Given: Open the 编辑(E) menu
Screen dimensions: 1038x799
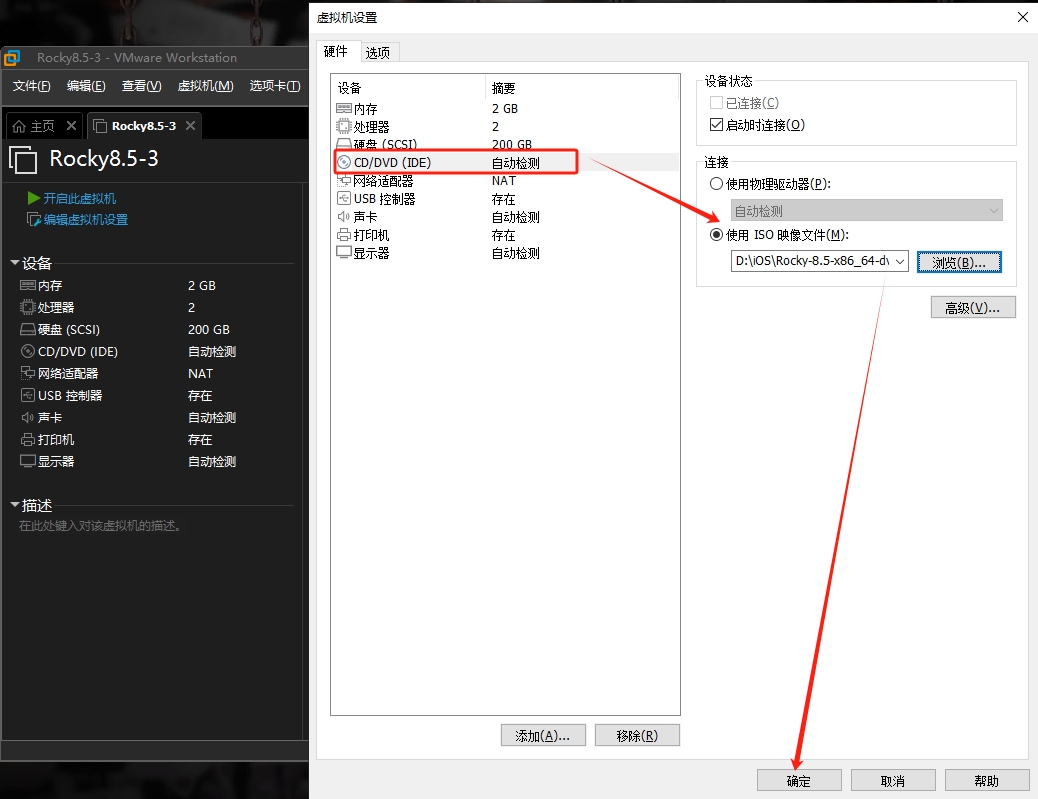Looking at the screenshot, I should tap(86, 86).
